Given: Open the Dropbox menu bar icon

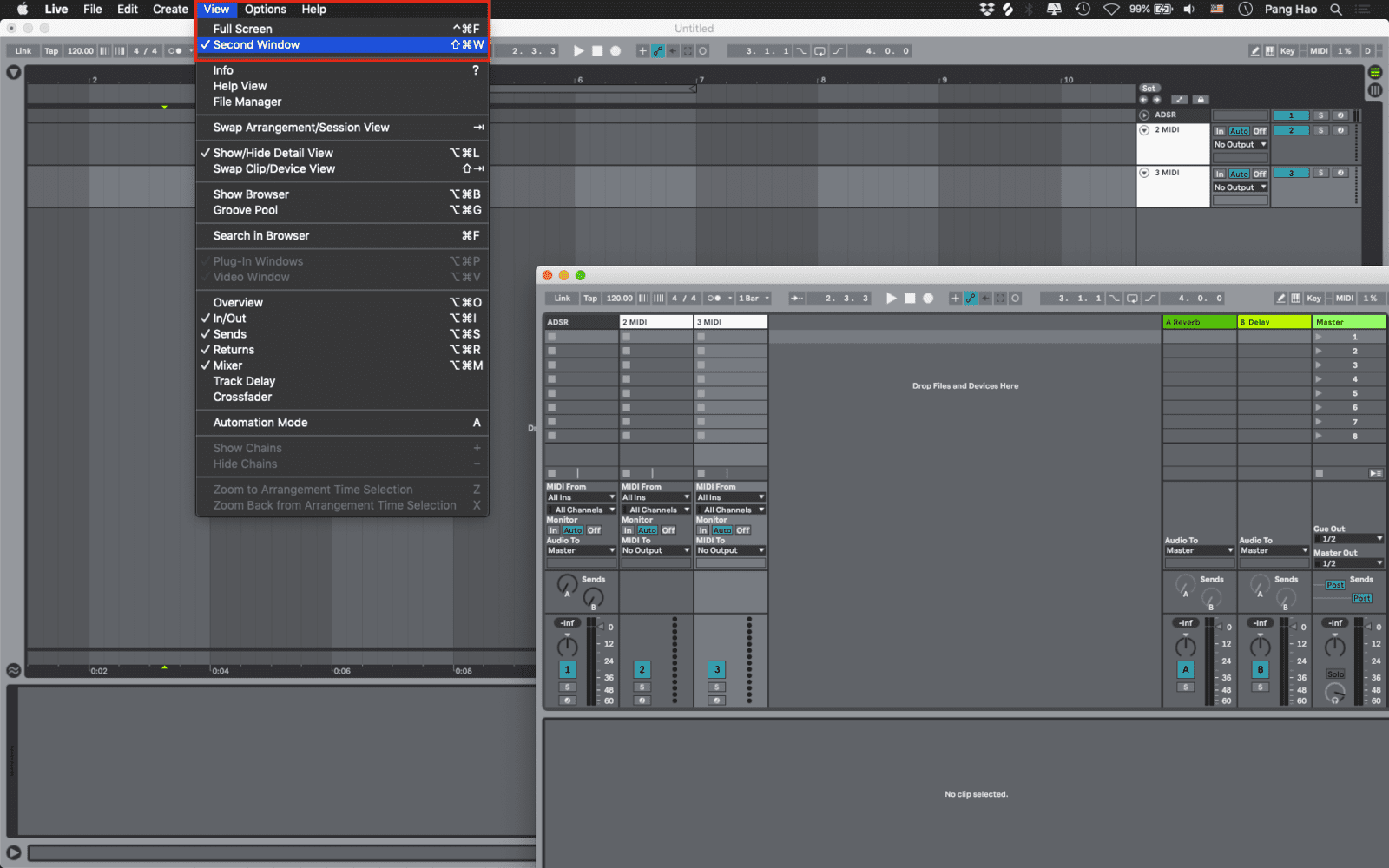Looking at the screenshot, I should pyautogui.click(x=987, y=9).
